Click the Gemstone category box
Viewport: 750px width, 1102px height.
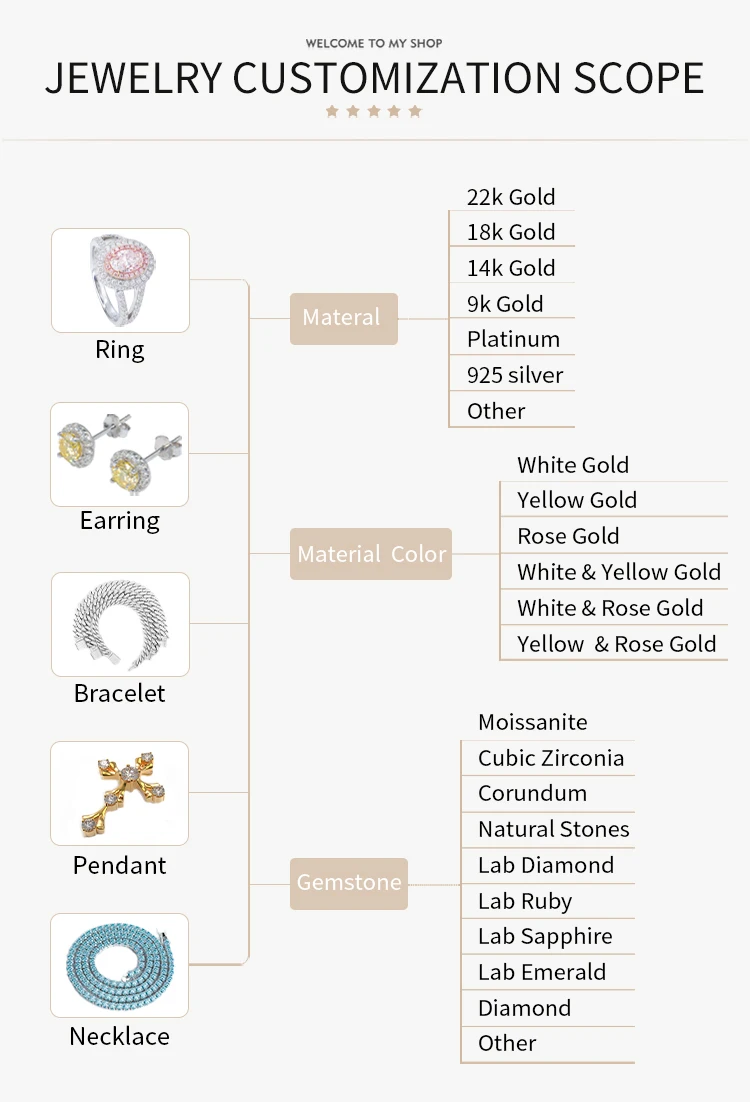[x=349, y=883]
